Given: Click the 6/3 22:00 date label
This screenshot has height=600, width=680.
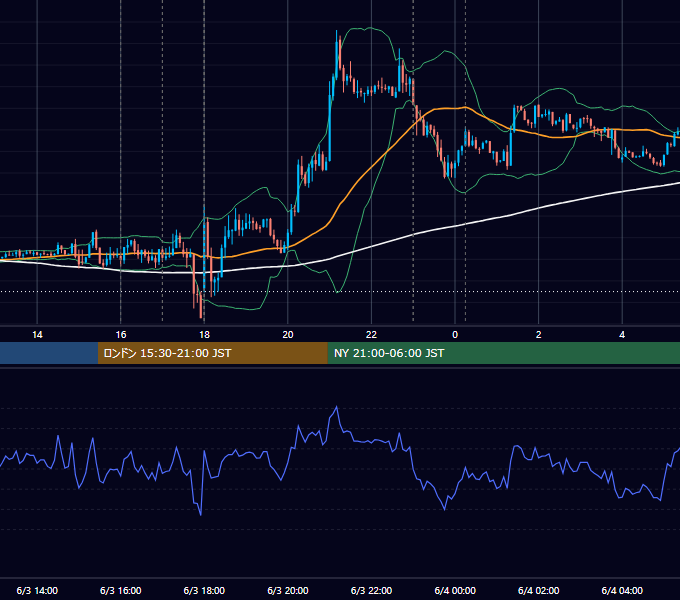Looking at the screenshot, I should click(x=371, y=590).
